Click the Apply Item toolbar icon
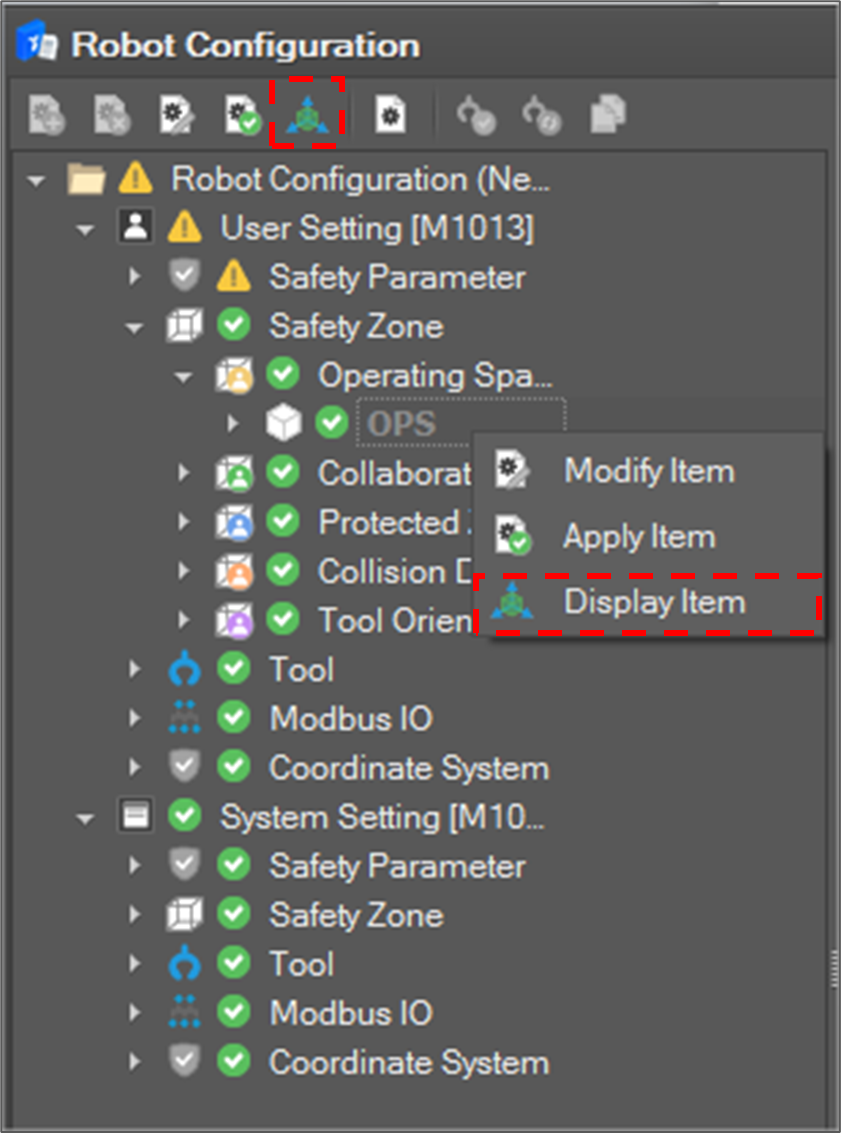 click(x=241, y=115)
